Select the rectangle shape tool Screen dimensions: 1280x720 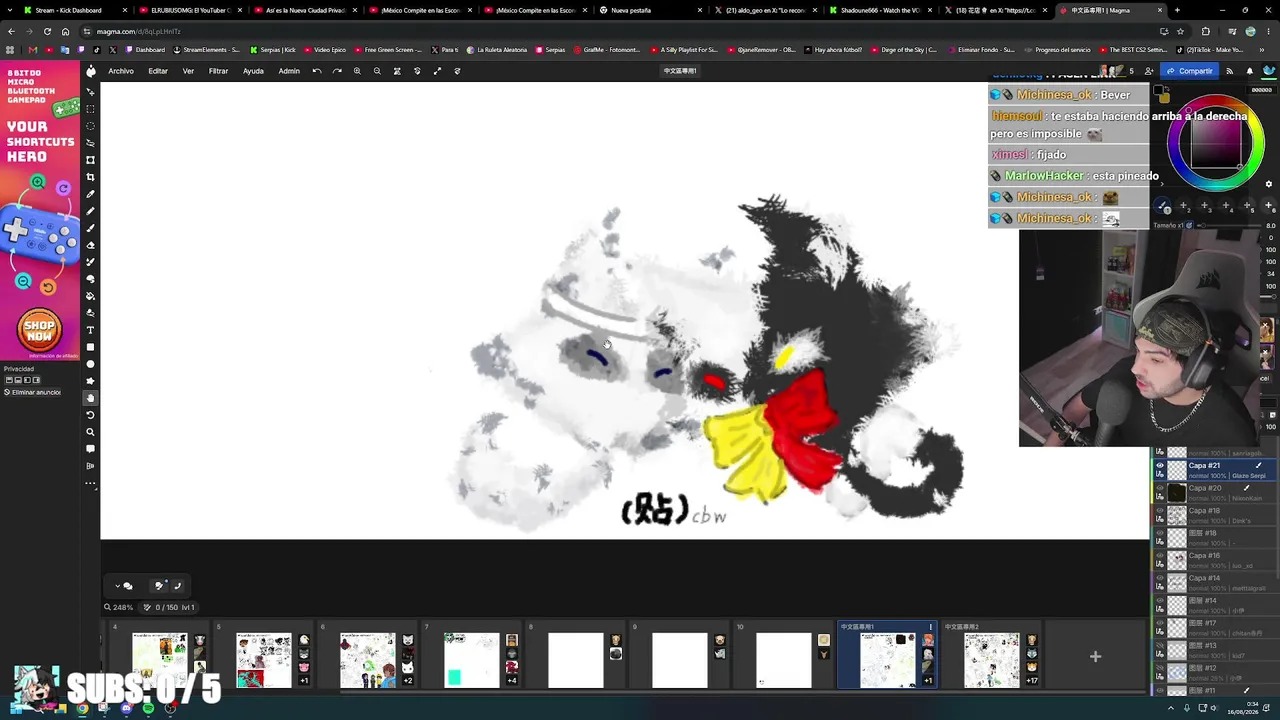[x=90, y=347]
